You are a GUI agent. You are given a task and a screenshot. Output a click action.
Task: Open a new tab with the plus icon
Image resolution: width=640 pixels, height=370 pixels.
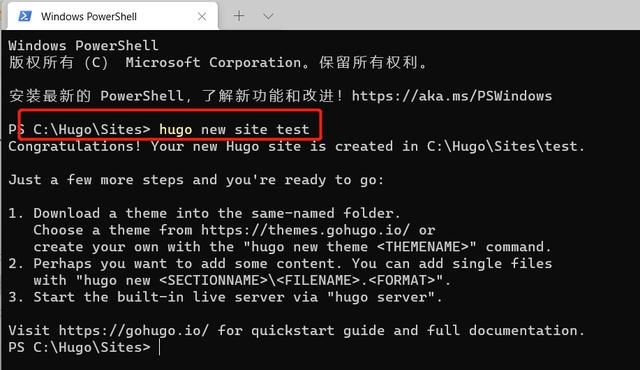tap(239, 16)
